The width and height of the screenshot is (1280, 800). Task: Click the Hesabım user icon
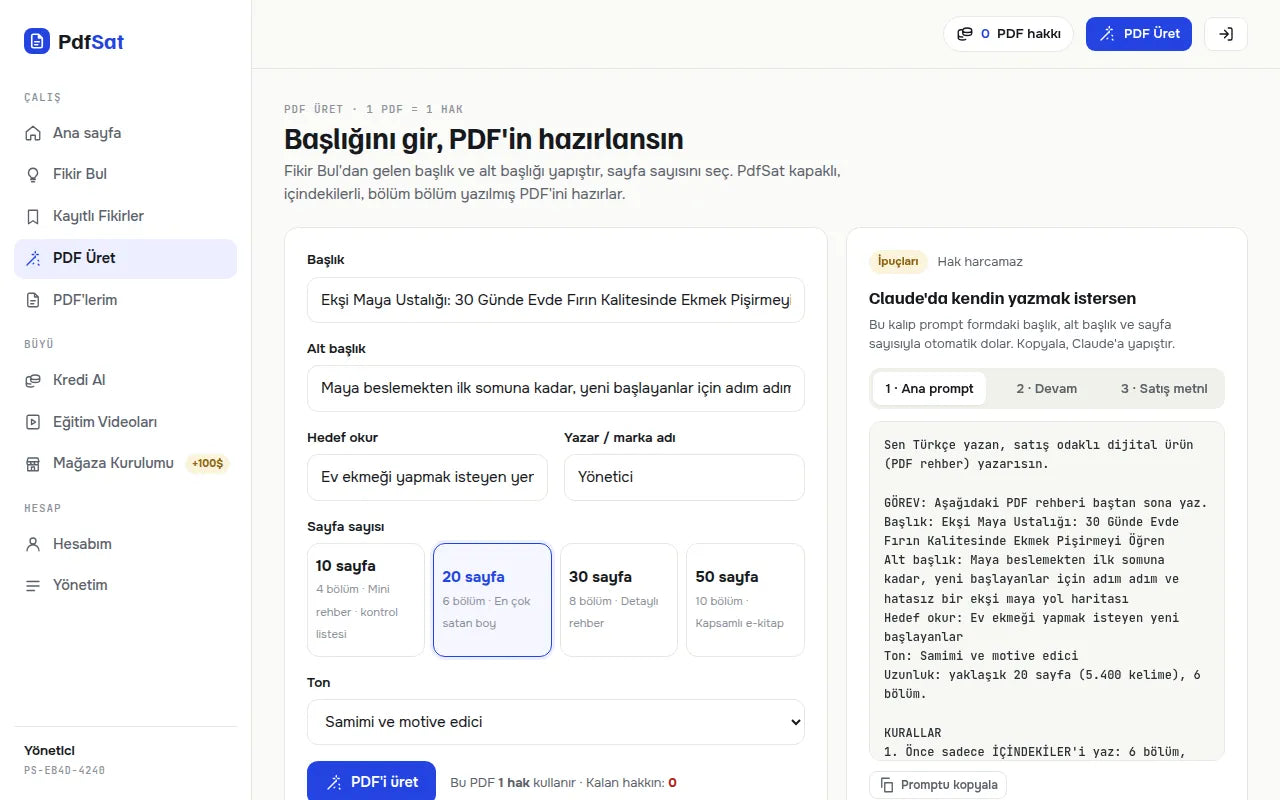pos(33,544)
